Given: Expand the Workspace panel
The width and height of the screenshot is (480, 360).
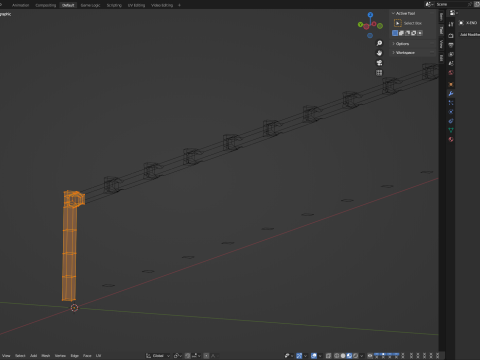Looking at the screenshot, I should [394, 53].
